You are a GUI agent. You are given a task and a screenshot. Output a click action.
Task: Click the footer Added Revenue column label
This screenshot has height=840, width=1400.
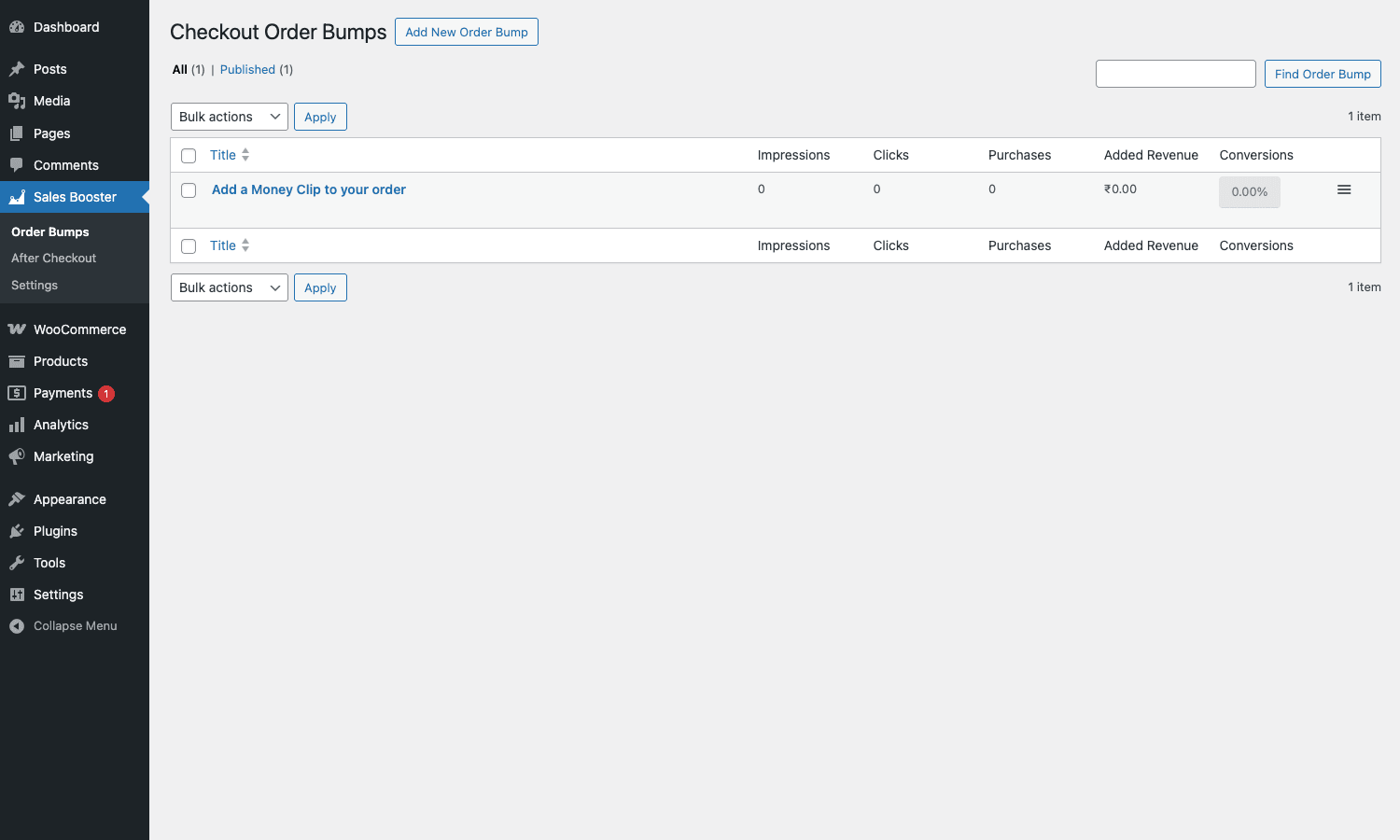tap(1151, 245)
